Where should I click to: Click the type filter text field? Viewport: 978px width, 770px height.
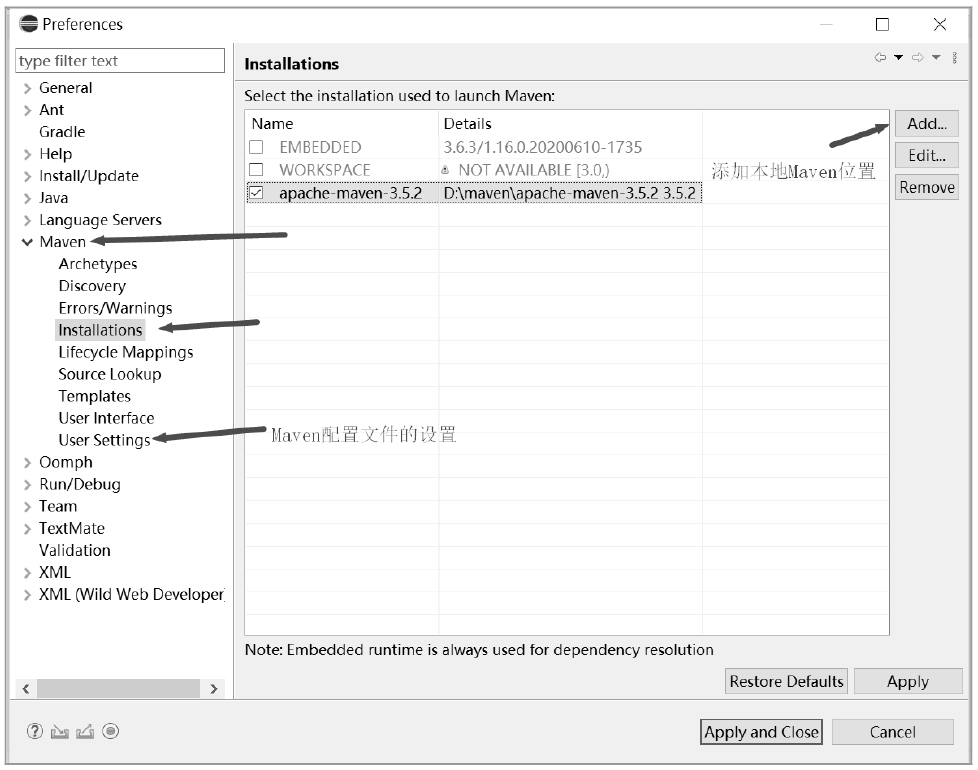tap(120, 61)
